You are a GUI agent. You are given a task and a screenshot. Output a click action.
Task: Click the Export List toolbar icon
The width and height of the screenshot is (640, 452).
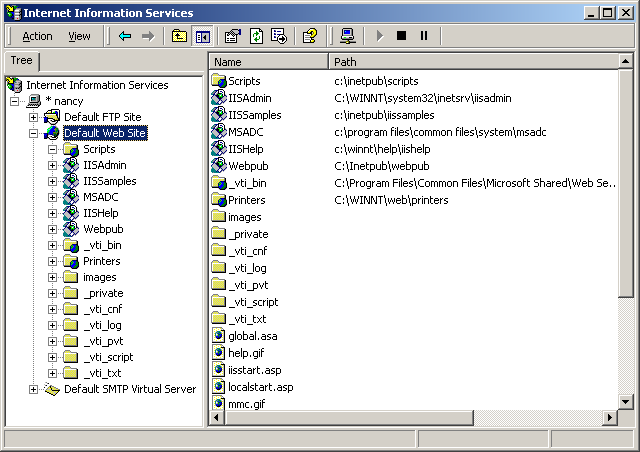279,36
